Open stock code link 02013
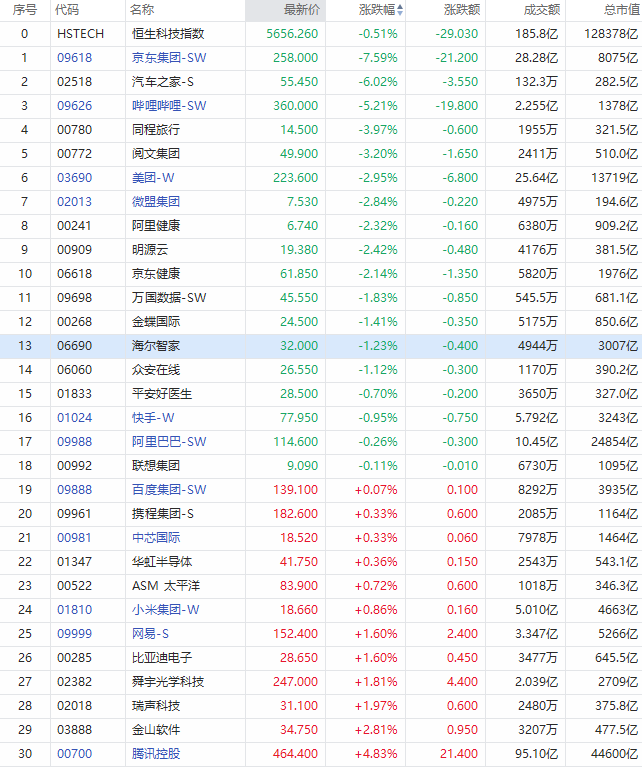Viewport: 642px width, 767px height. point(74,202)
